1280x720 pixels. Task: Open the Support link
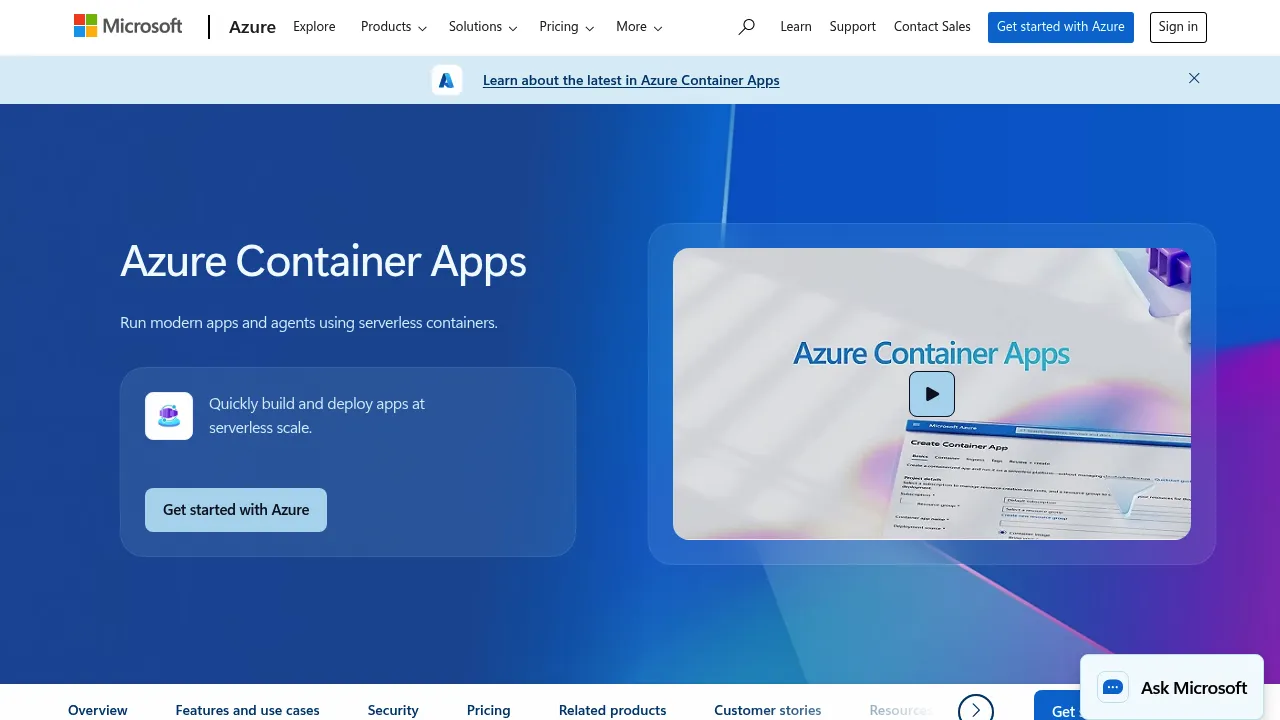(853, 27)
